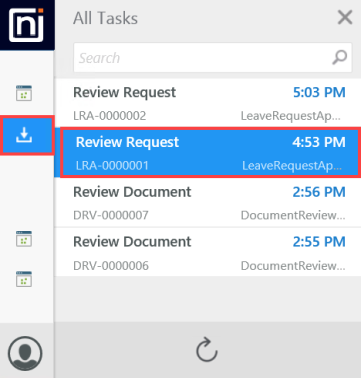Click the 2:55 PM timestamp
The width and height of the screenshot is (361, 378).
pos(319,242)
